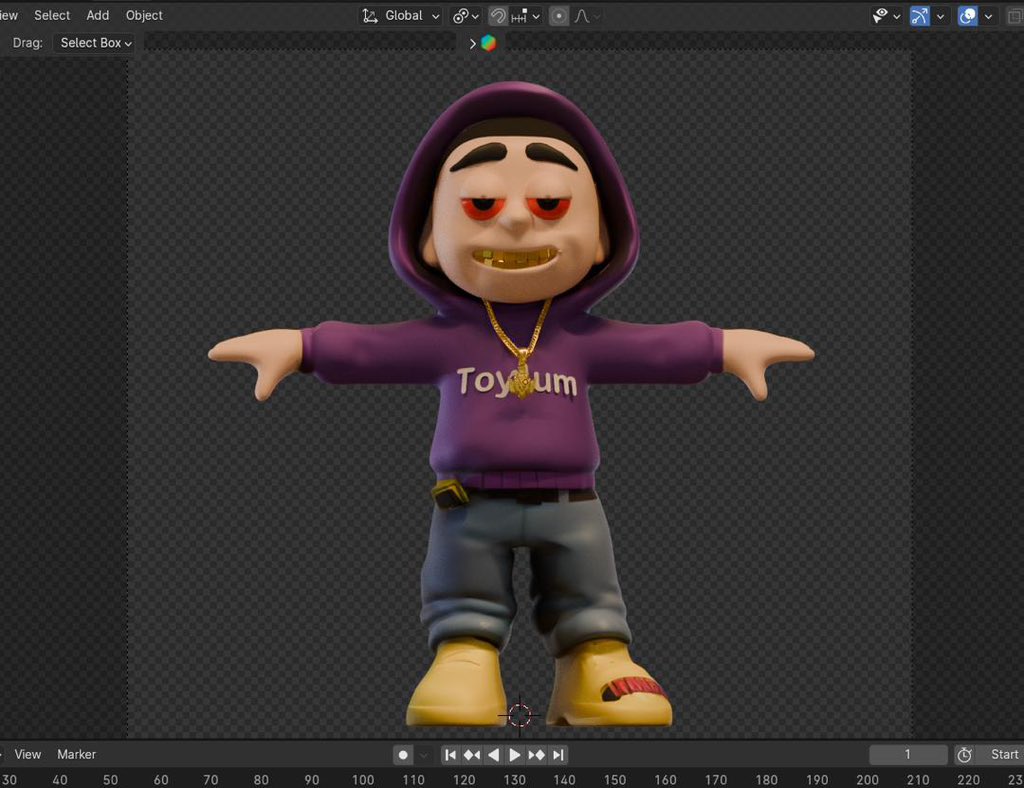Open the snapping options dropdown
The height and width of the screenshot is (788, 1024).
point(526,16)
